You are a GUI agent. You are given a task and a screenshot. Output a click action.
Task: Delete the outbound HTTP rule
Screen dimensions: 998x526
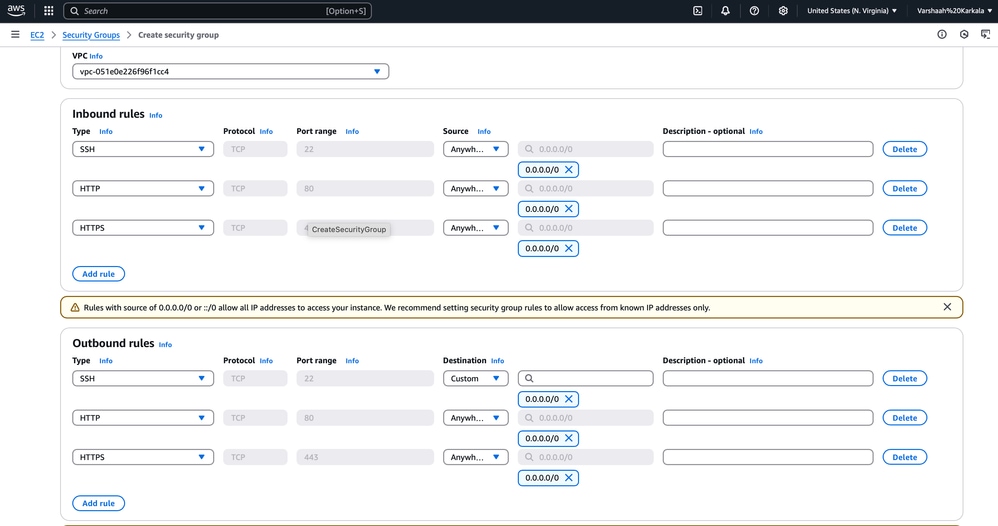[x=904, y=418]
